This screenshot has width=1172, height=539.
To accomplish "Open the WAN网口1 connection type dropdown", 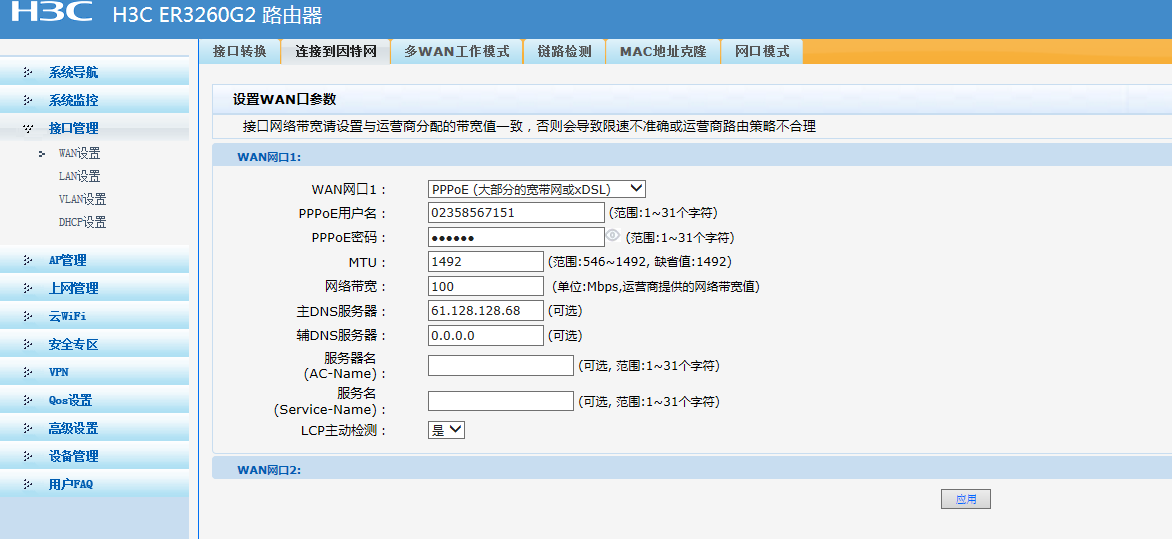I will click(537, 189).
